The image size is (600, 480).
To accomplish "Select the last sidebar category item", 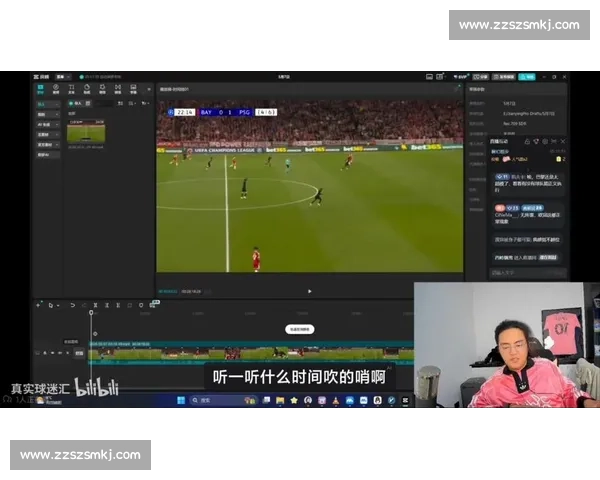I will tap(48, 155).
